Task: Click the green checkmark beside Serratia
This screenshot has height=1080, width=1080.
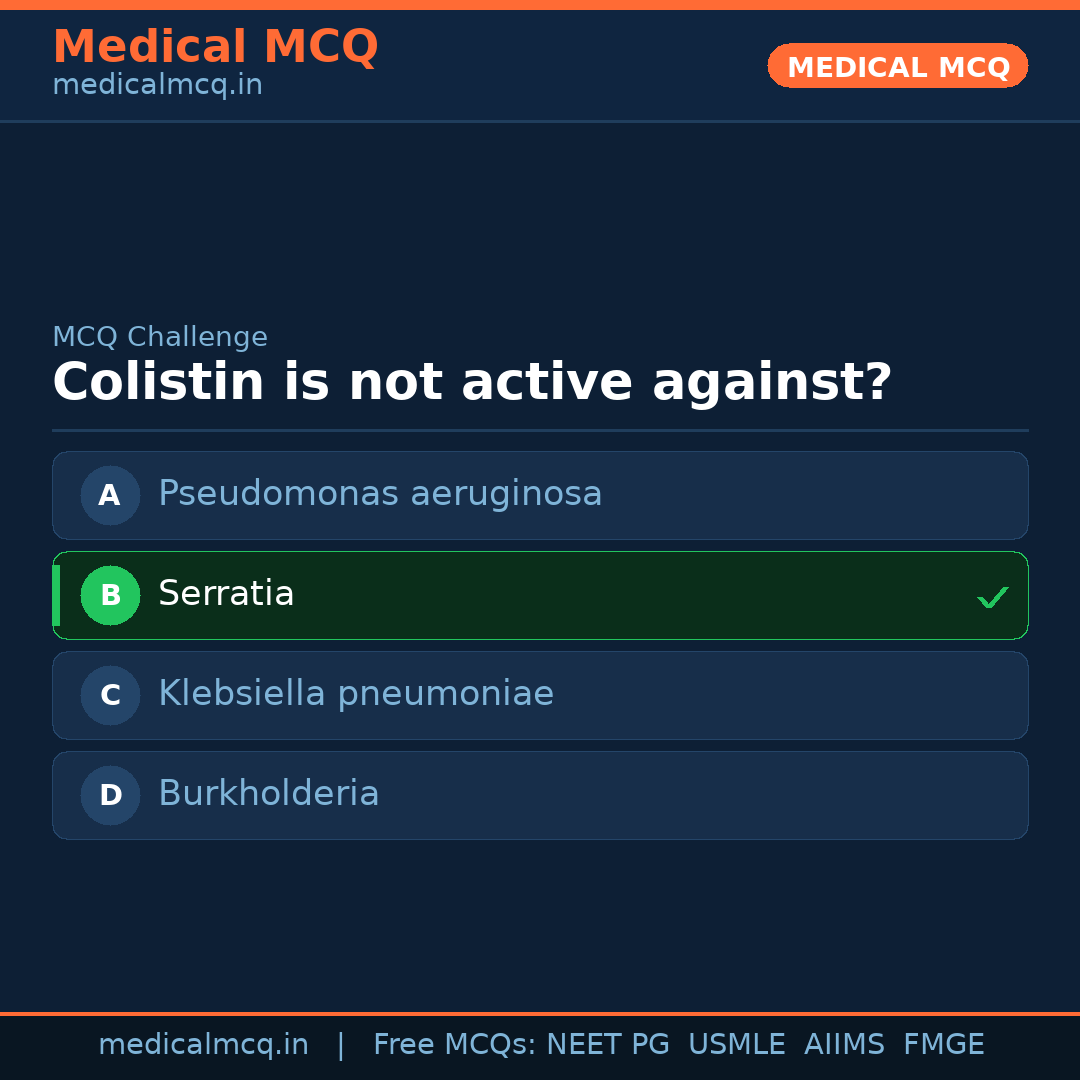Action: coord(992,598)
